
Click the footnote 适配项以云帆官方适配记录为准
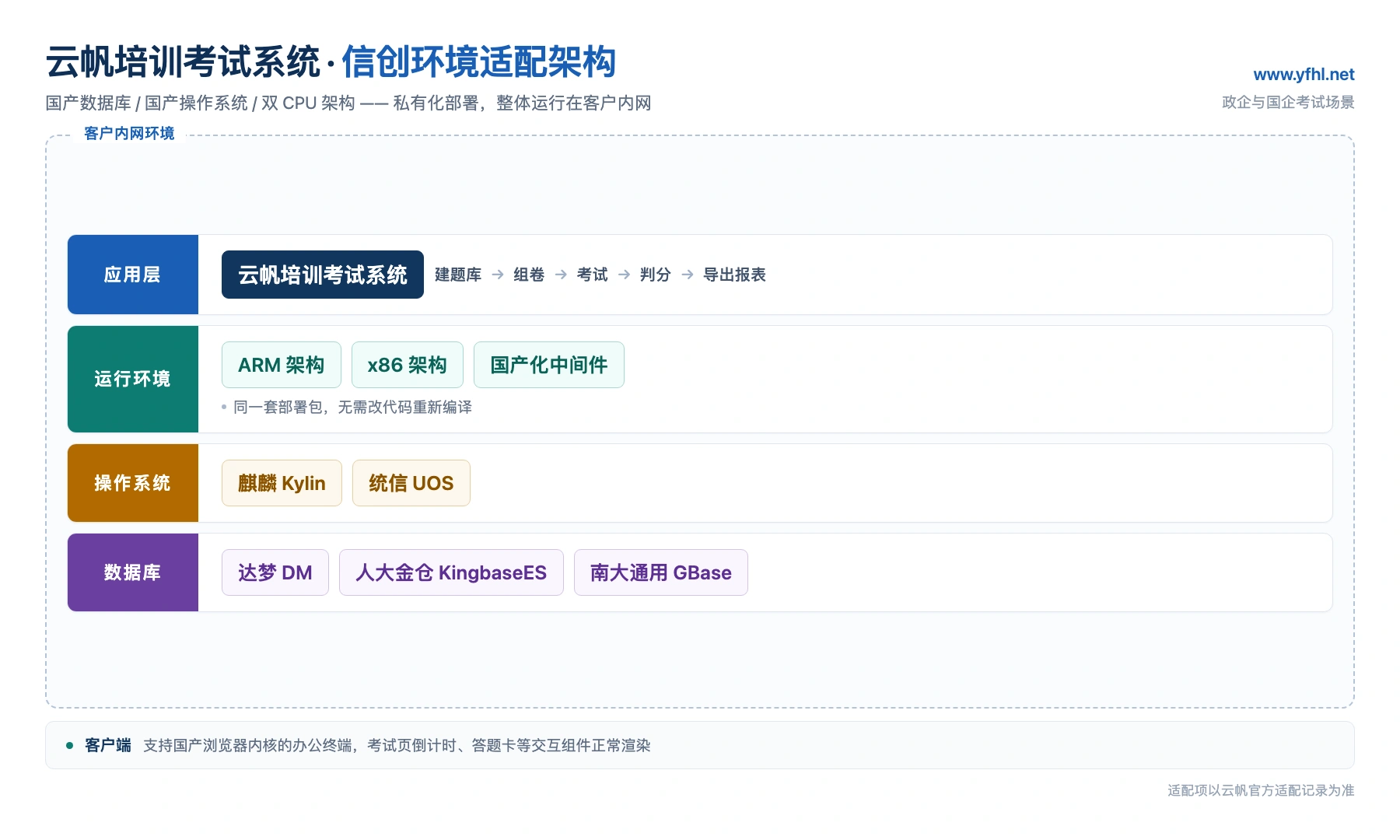click(x=1261, y=790)
